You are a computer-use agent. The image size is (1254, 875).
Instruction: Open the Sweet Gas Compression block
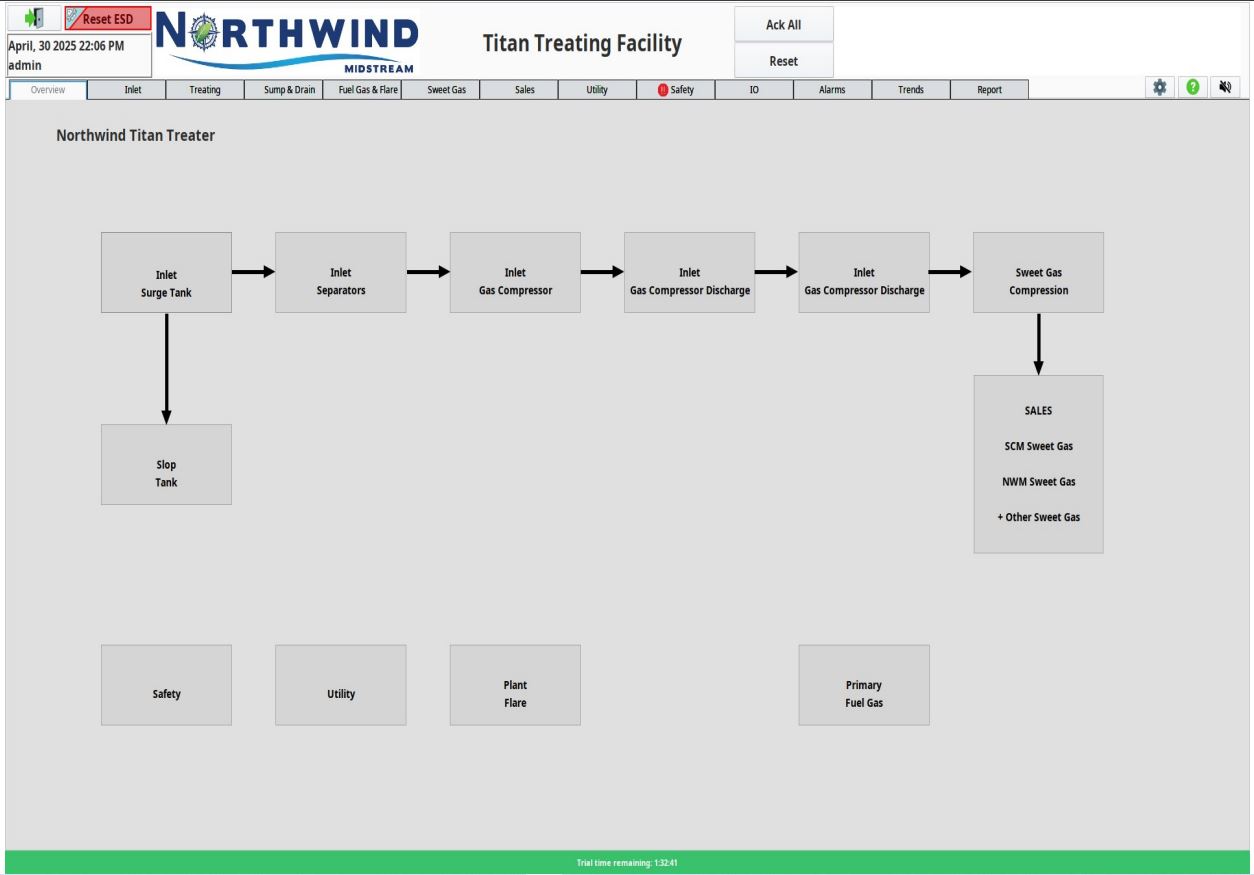(x=1038, y=273)
